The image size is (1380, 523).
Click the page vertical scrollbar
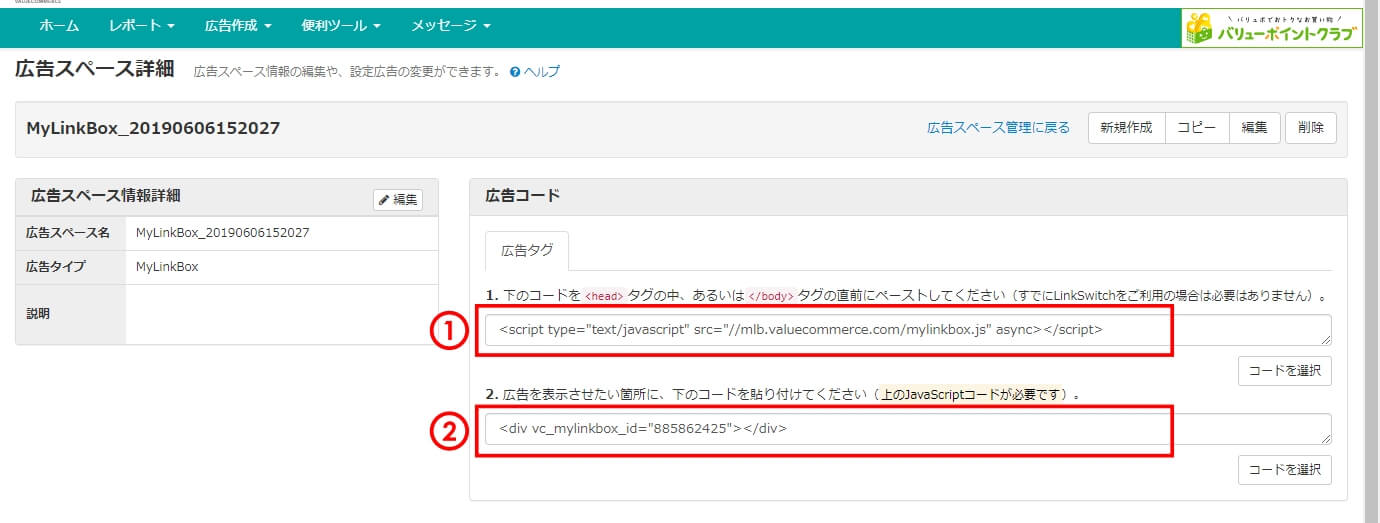click(x=1371, y=261)
